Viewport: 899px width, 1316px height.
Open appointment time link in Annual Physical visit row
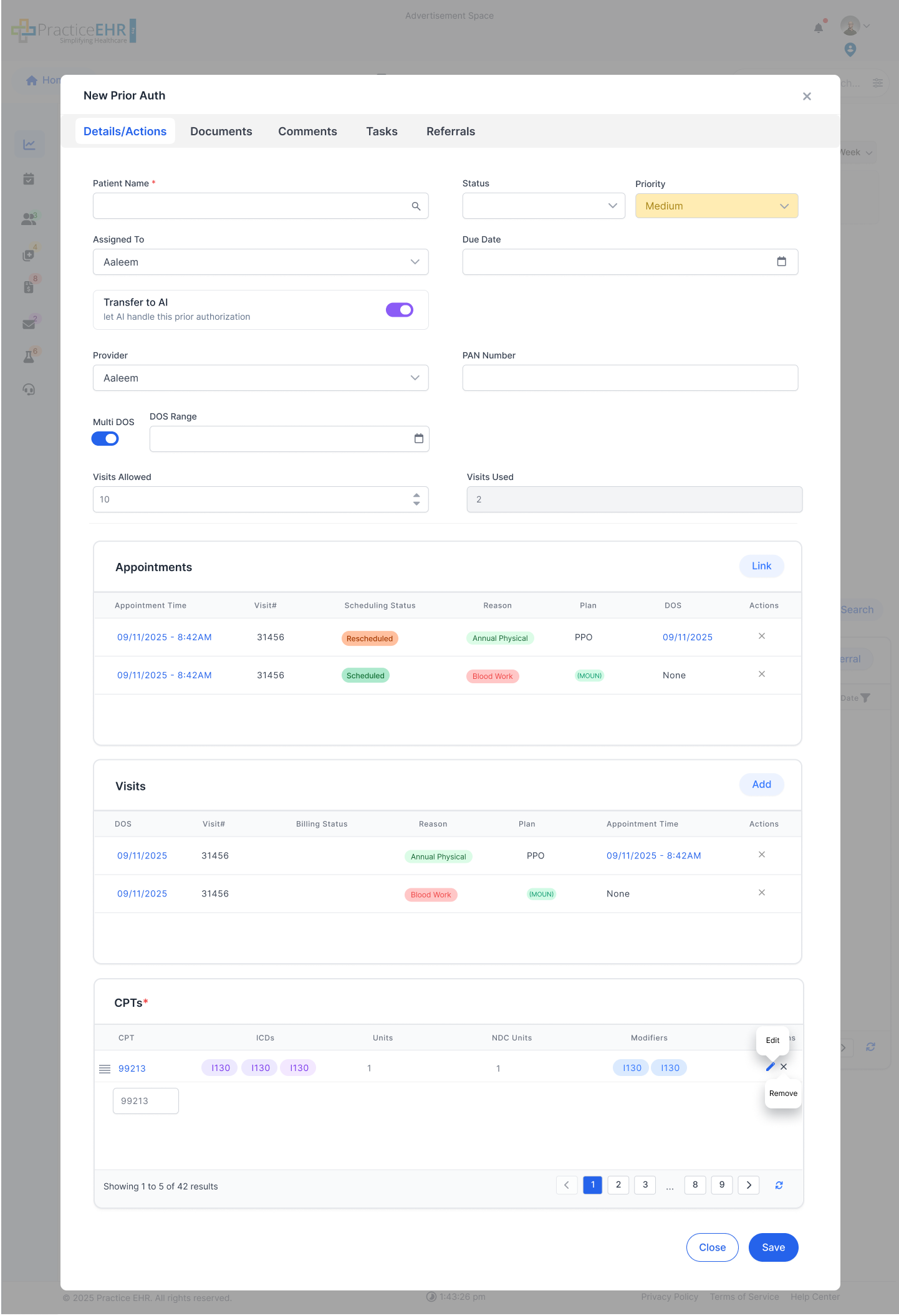click(654, 856)
